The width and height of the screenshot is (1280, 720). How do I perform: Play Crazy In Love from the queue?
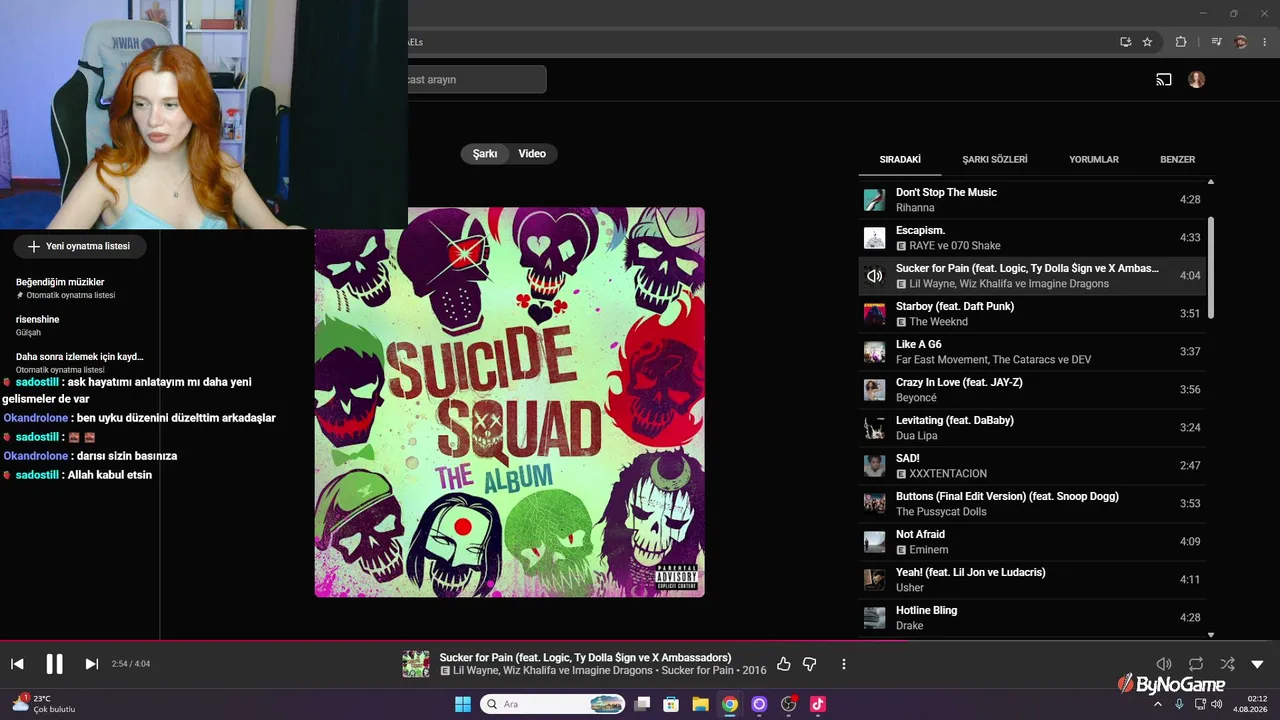point(1032,390)
